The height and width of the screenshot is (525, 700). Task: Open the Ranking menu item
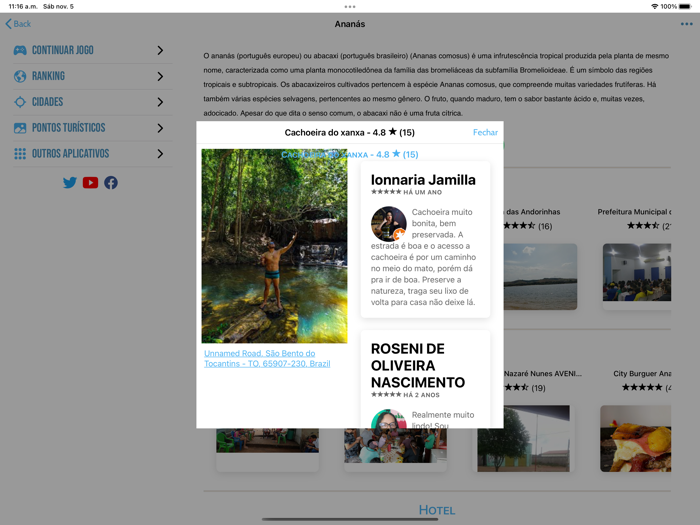(93, 76)
